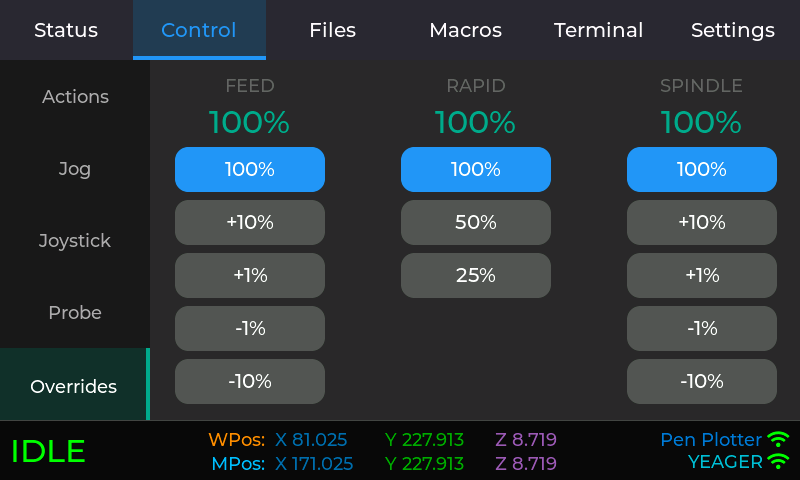The image size is (800, 480).
Task: Select Jog in the sidebar
Action: [75, 169]
